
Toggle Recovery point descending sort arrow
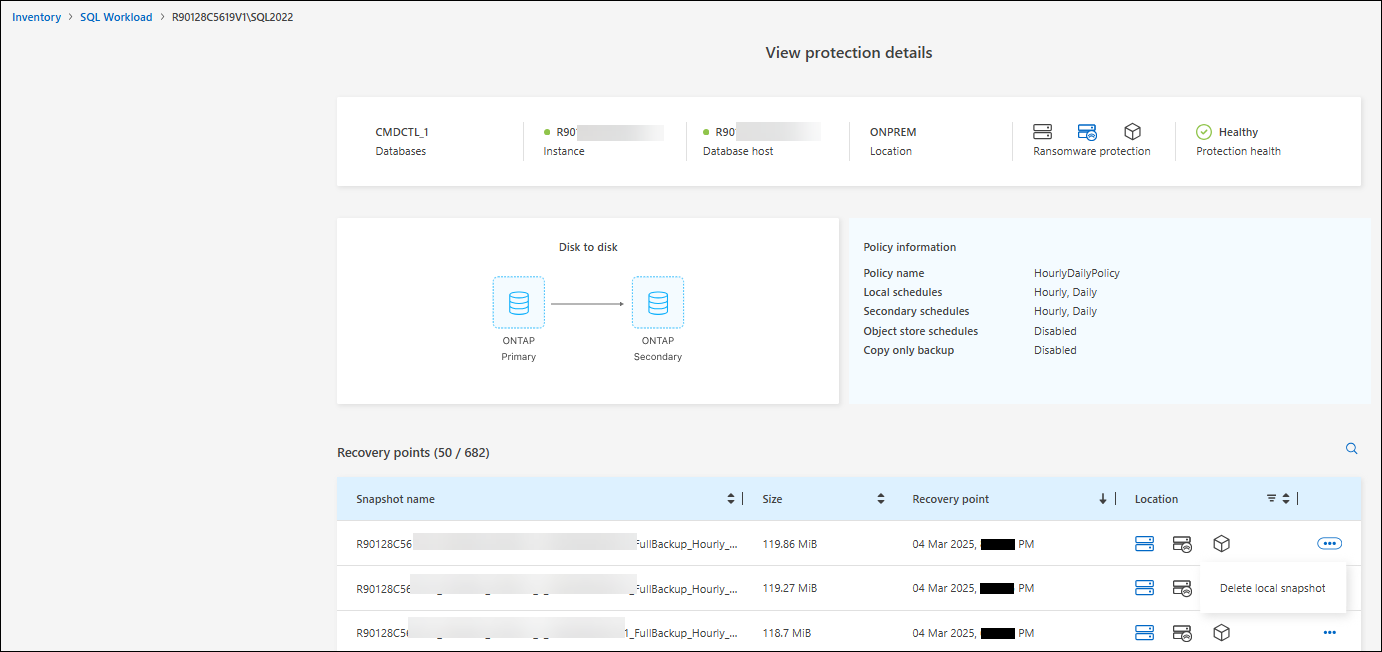(x=1103, y=499)
